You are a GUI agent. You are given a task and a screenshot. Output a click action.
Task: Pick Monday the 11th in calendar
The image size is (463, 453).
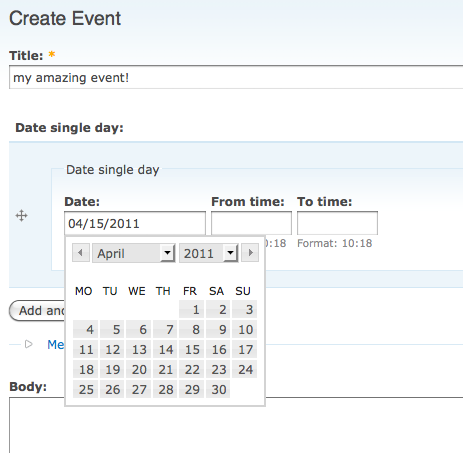click(x=86, y=350)
